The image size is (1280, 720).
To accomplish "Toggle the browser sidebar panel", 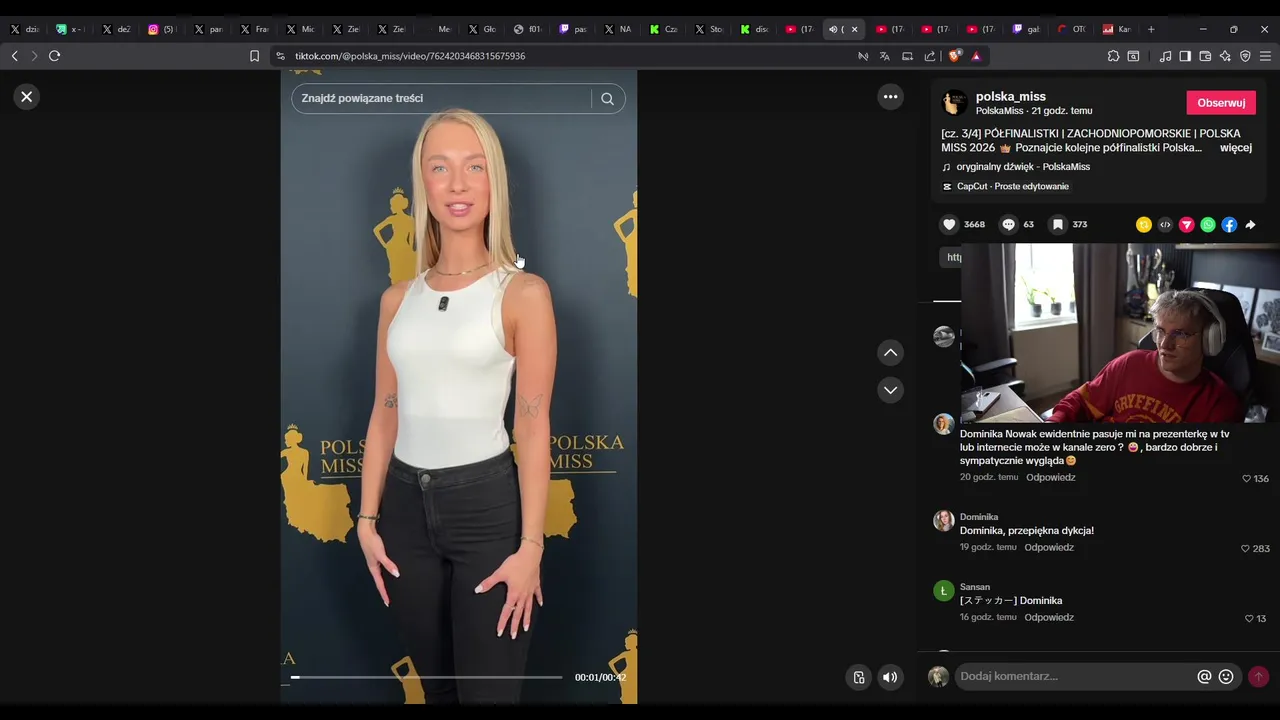I will (x=1185, y=56).
